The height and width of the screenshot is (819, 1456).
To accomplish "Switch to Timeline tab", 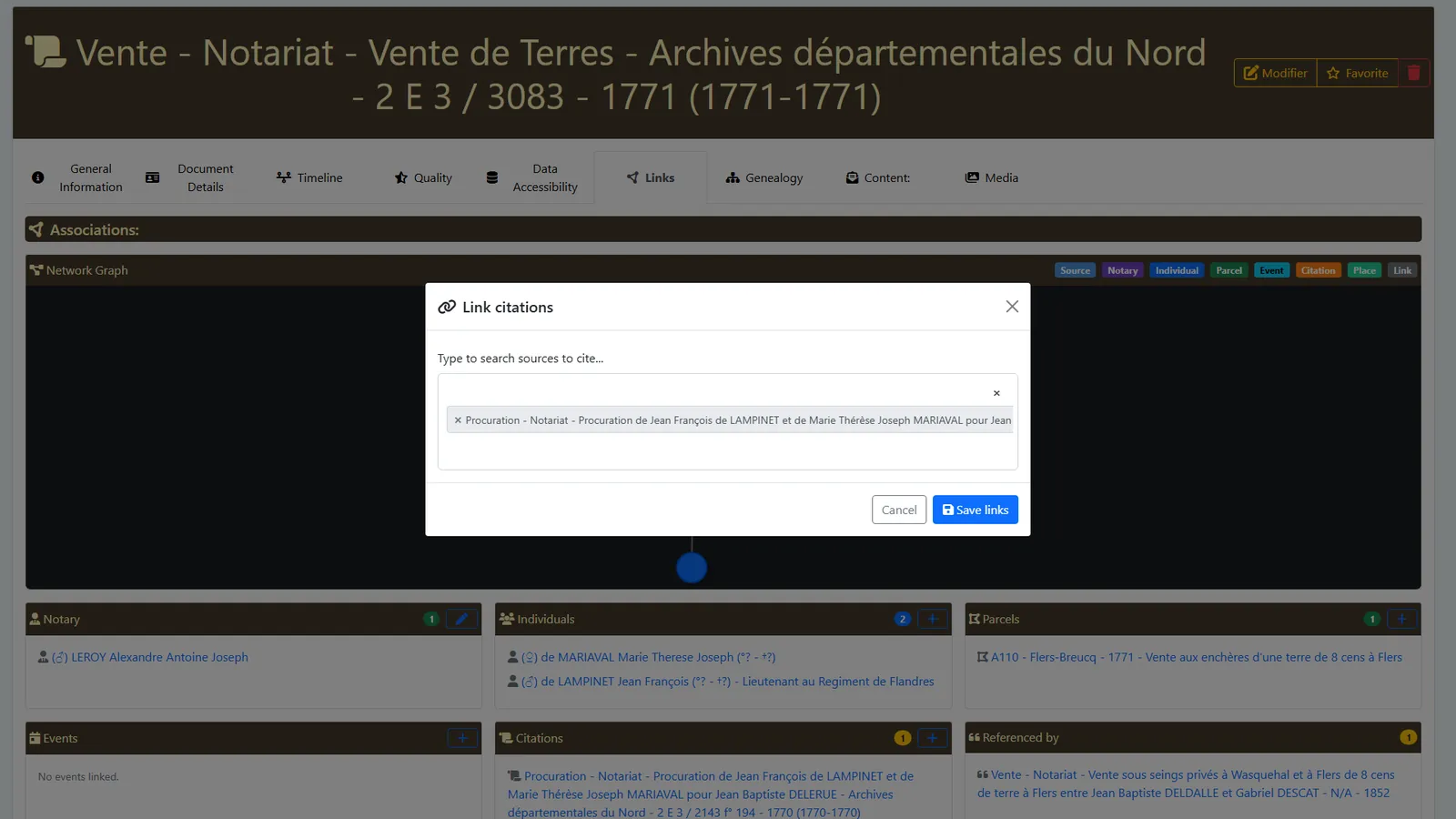I will (x=309, y=177).
